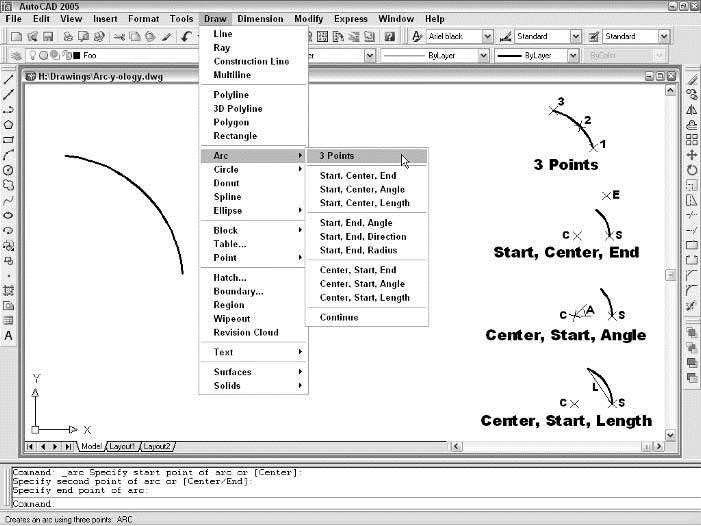Toggle the layer on/off lightbulb icon
Image resolution: width=701 pixels, height=526 pixels.
(28, 56)
